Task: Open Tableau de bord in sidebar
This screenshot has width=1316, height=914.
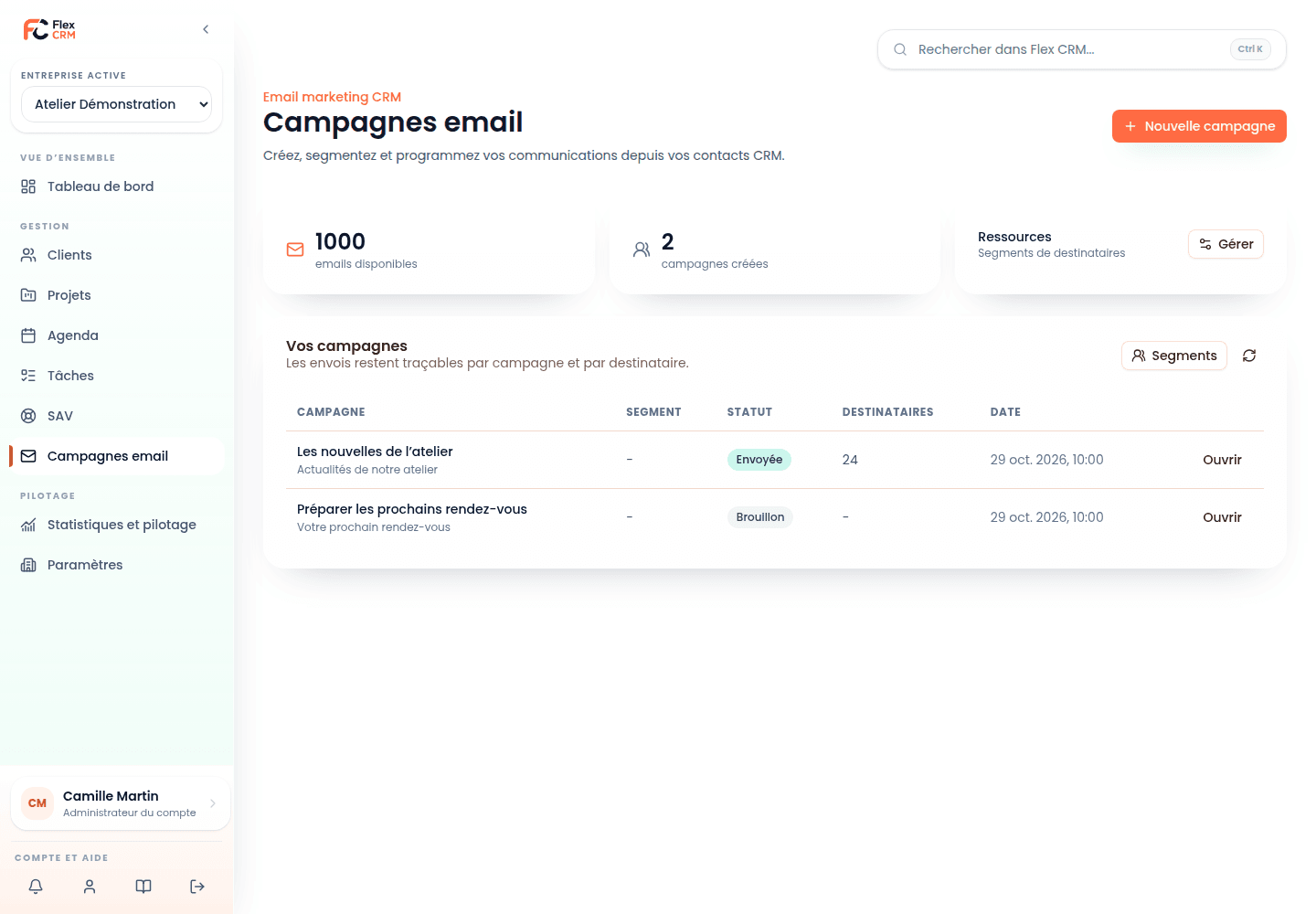Action: (x=116, y=186)
